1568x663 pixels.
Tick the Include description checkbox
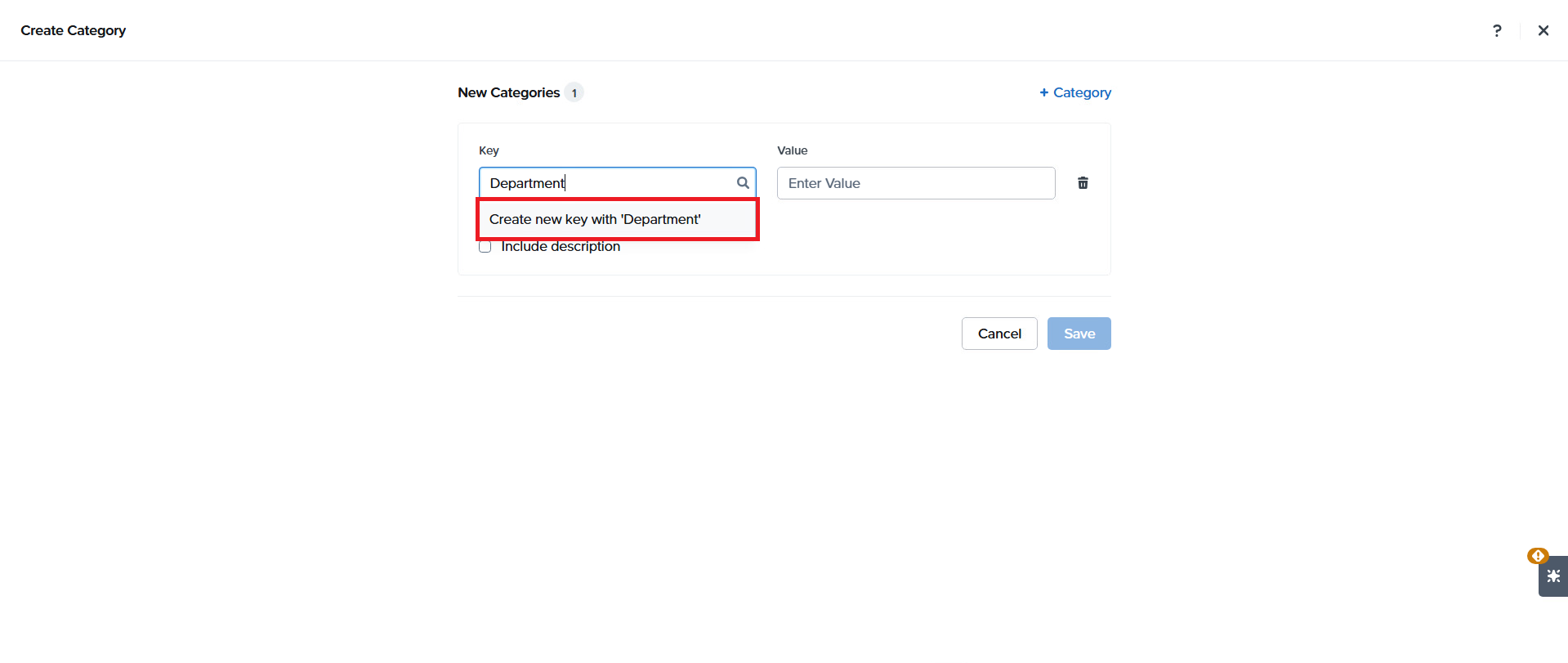click(485, 246)
